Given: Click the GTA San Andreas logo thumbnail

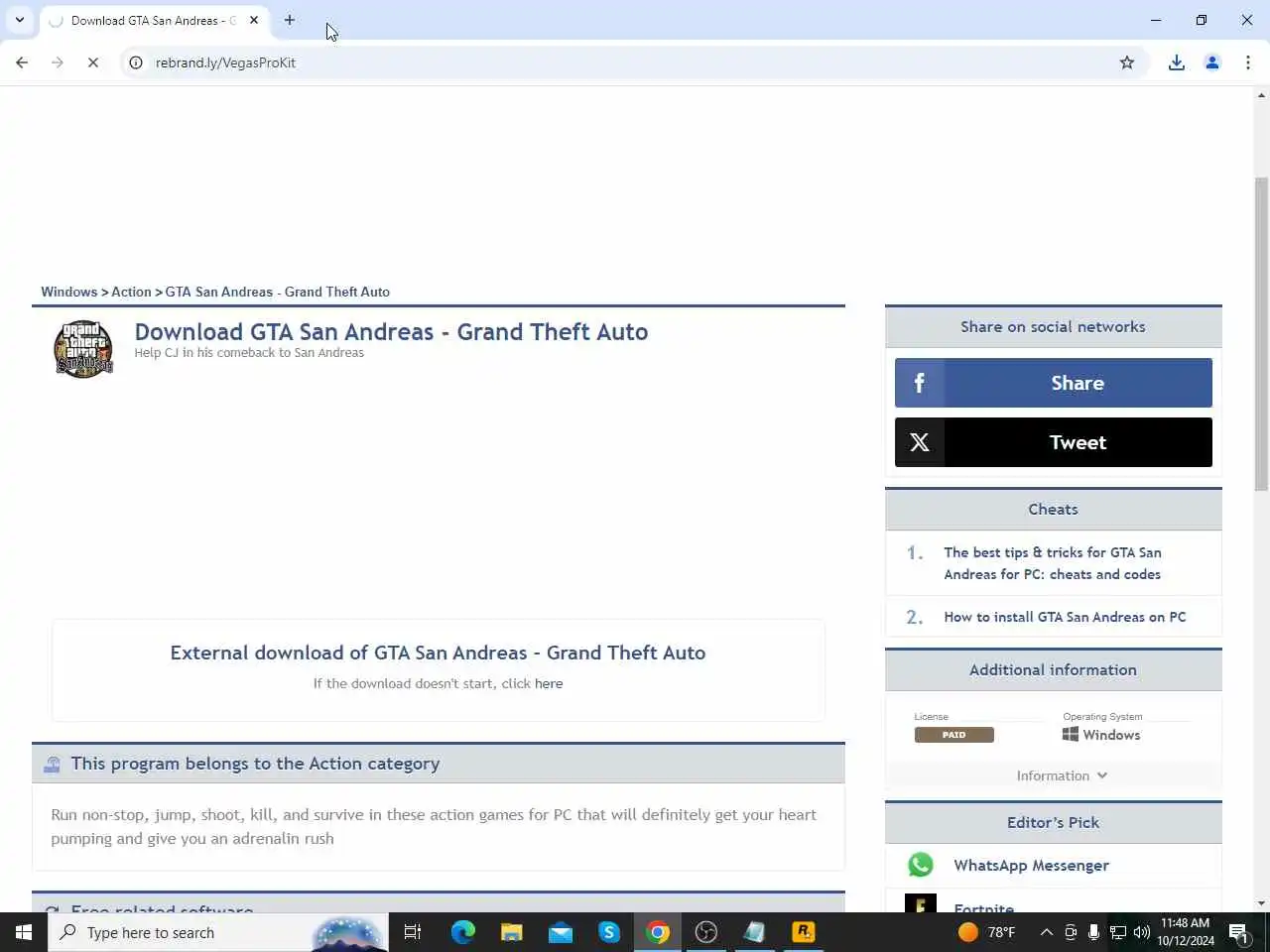Looking at the screenshot, I should click(83, 349).
